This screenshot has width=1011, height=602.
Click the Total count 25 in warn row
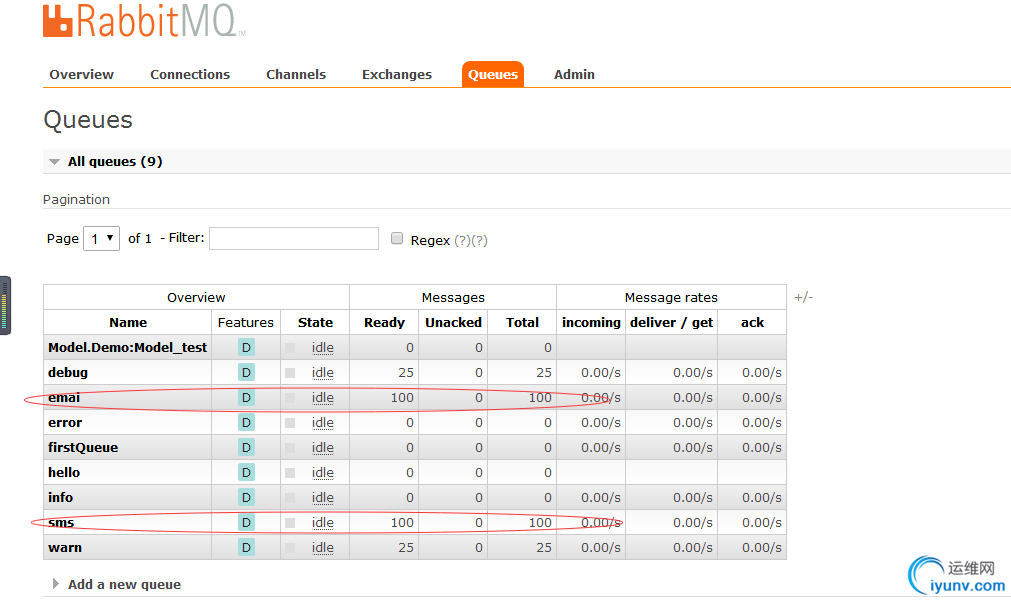coord(544,548)
